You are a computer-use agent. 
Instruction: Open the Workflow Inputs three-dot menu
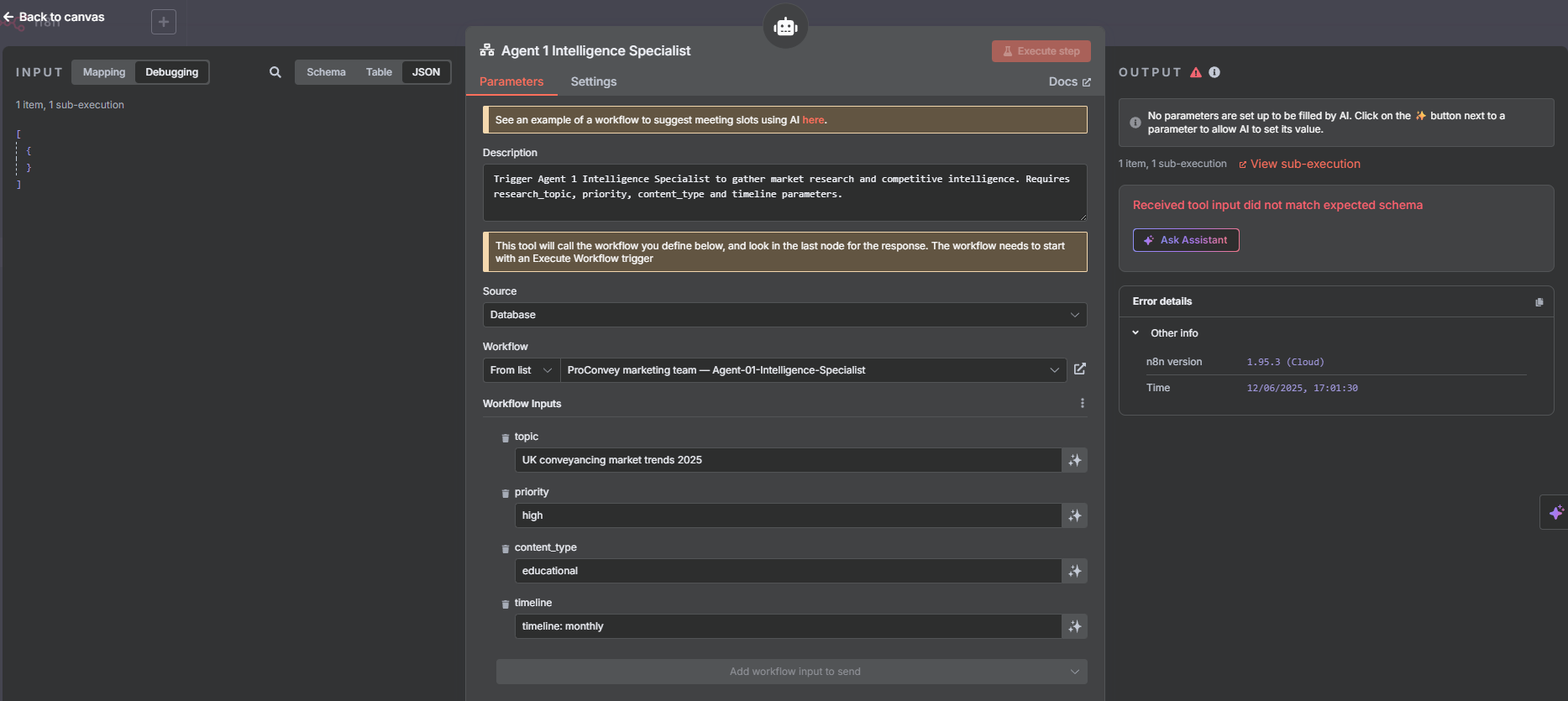(1082, 404)
